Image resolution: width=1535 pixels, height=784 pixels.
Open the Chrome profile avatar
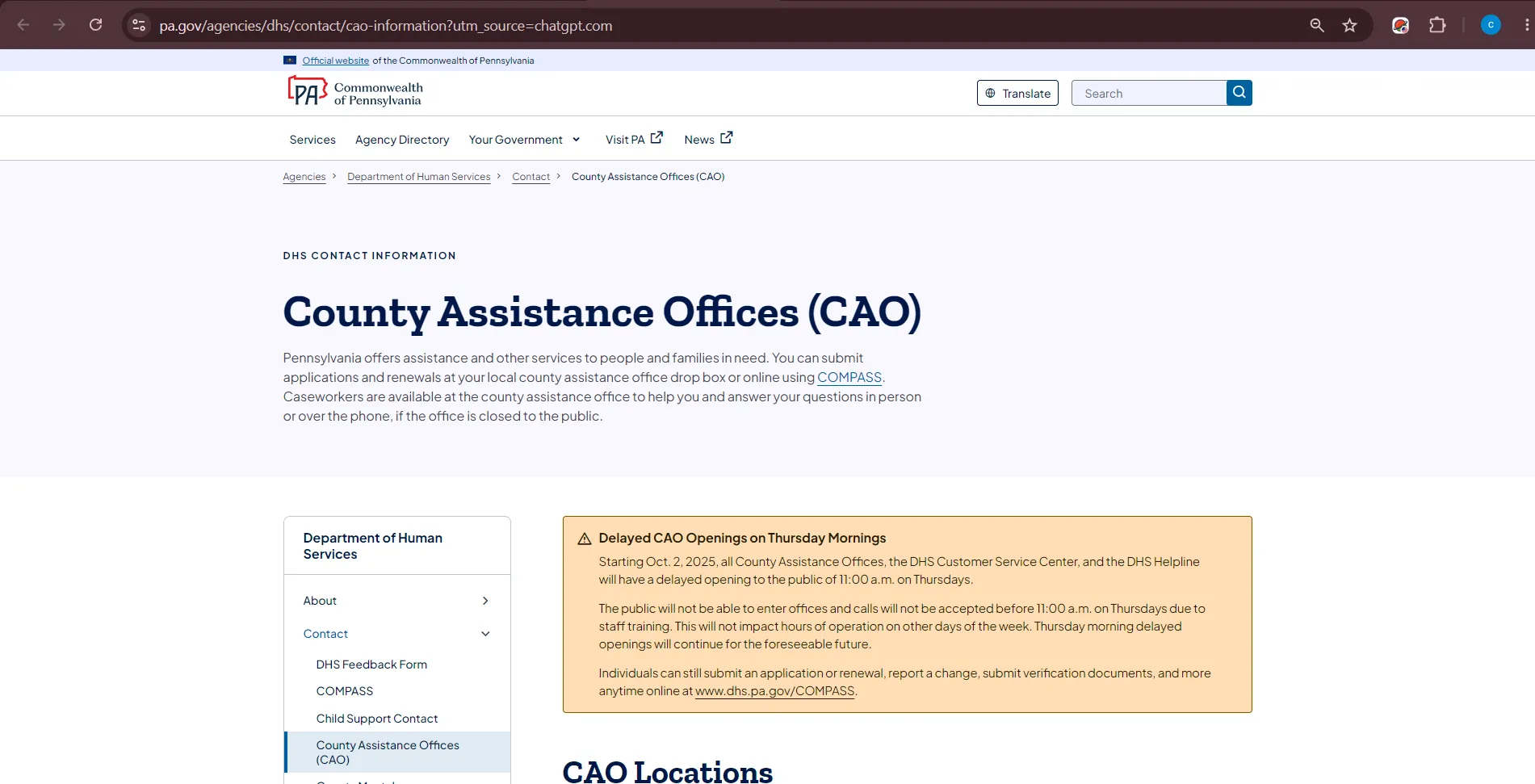(1491, 25)
